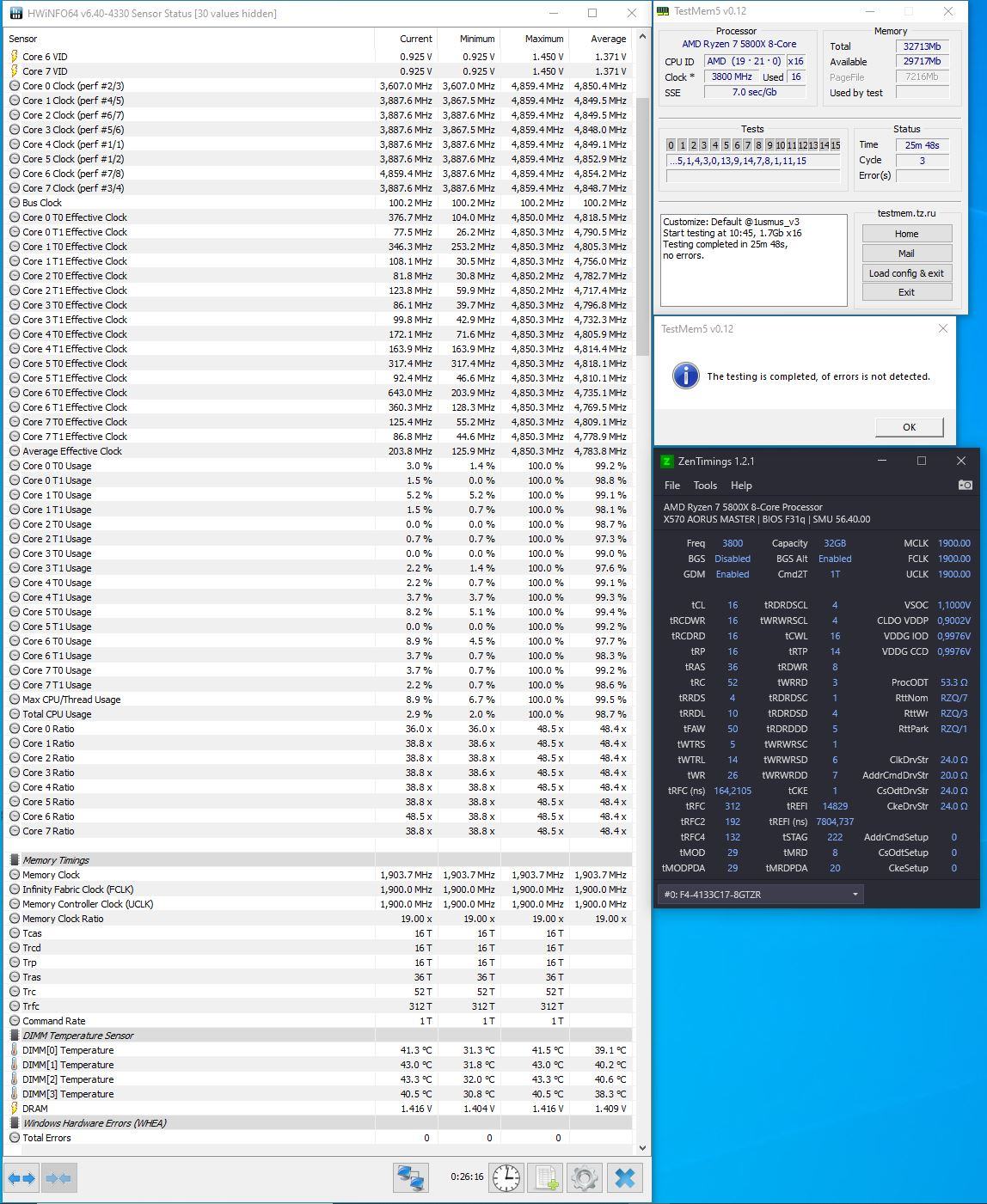The height and width of the screenshot is (1204, 987).
Task: Click HWiNFO reset clock icon
Action: (x=506, y=1178)
